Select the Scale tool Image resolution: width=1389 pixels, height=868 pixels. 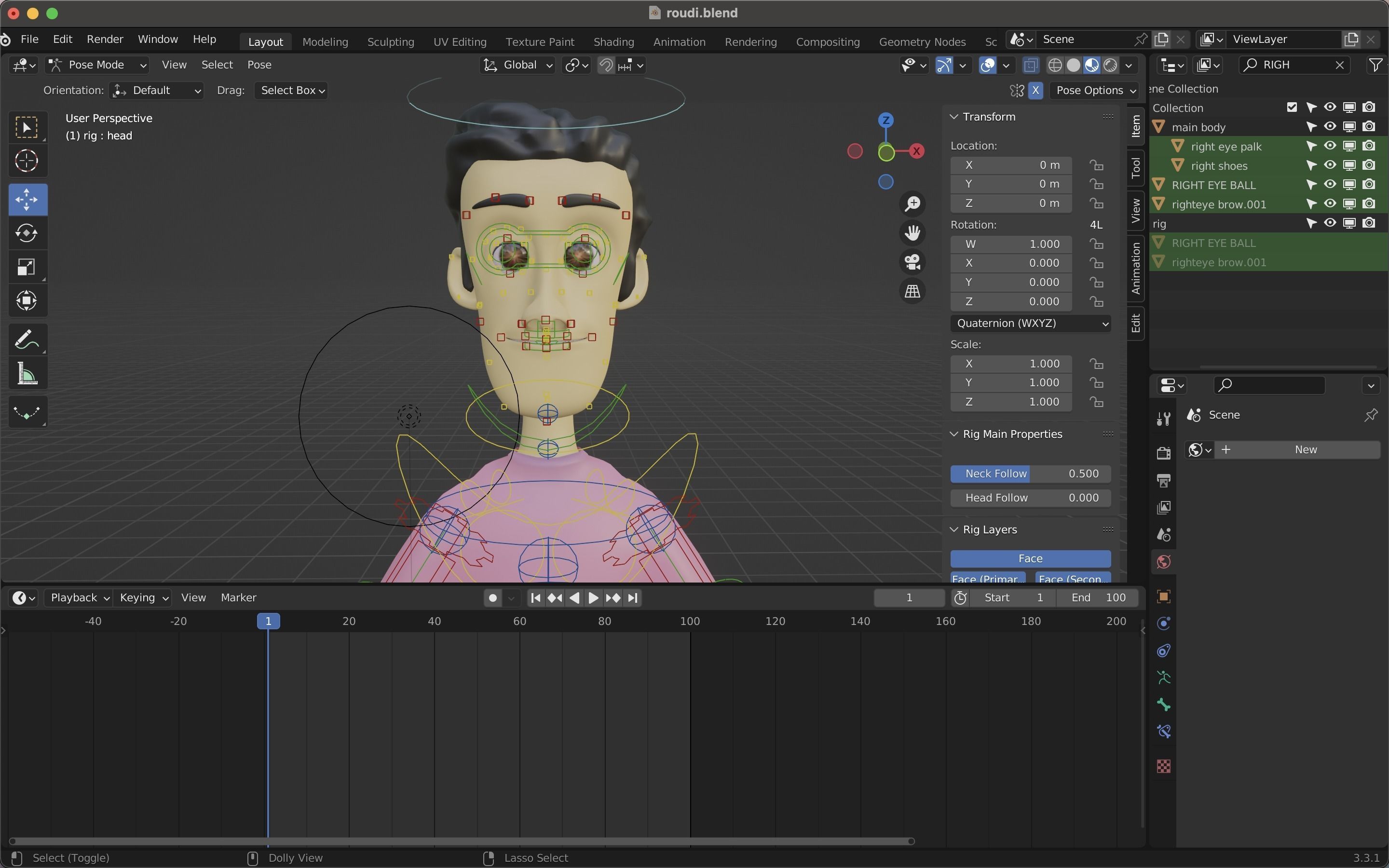[x=27, y=267]
